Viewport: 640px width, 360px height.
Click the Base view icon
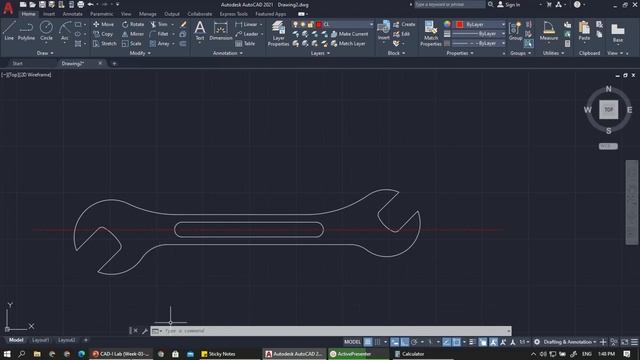tap(618, 33)
